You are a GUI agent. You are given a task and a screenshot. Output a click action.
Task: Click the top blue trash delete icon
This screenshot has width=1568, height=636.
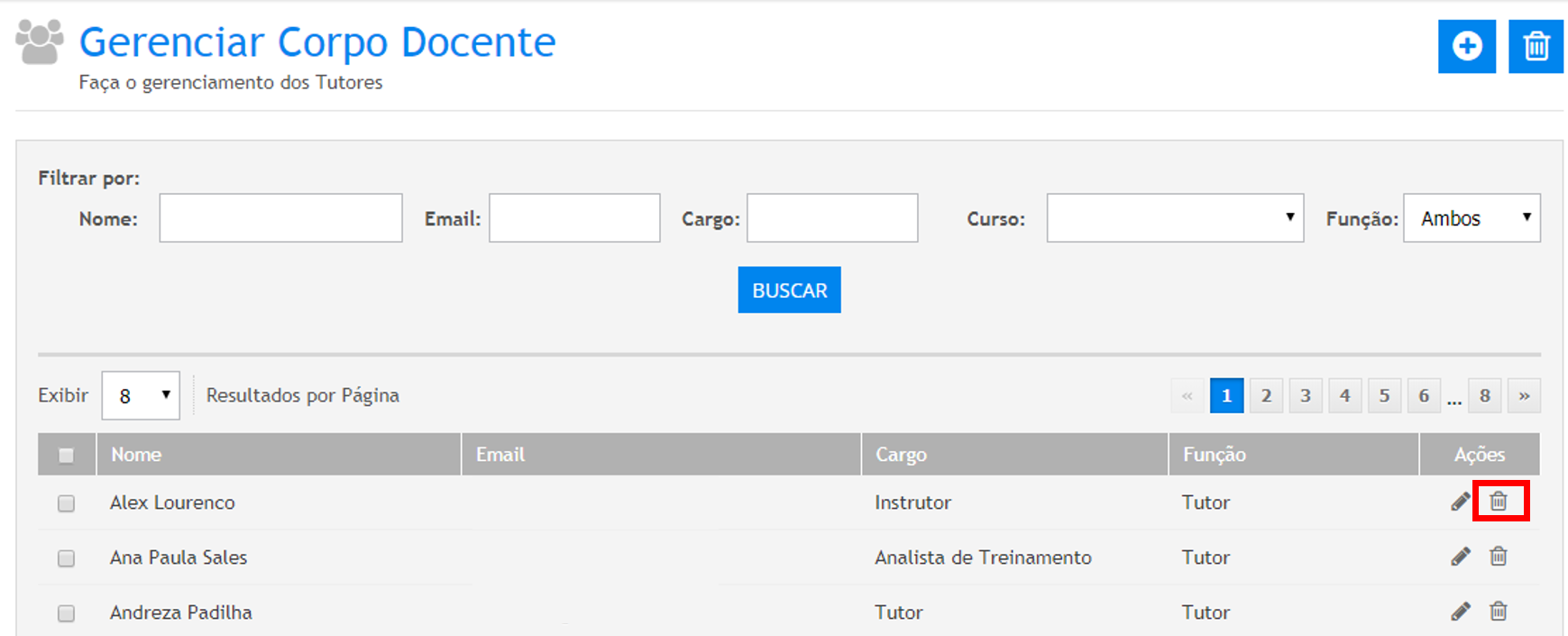(x=1536, y=46)
